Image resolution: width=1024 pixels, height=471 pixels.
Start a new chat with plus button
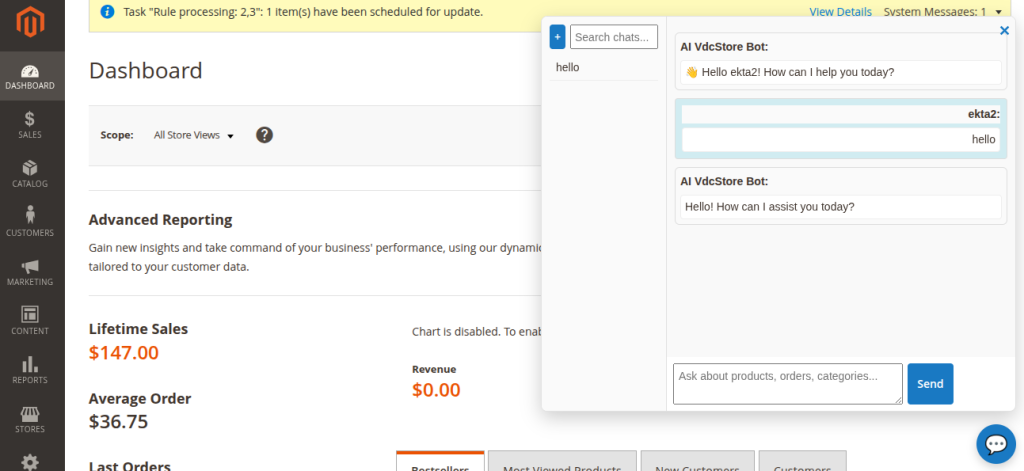[558, 37]
